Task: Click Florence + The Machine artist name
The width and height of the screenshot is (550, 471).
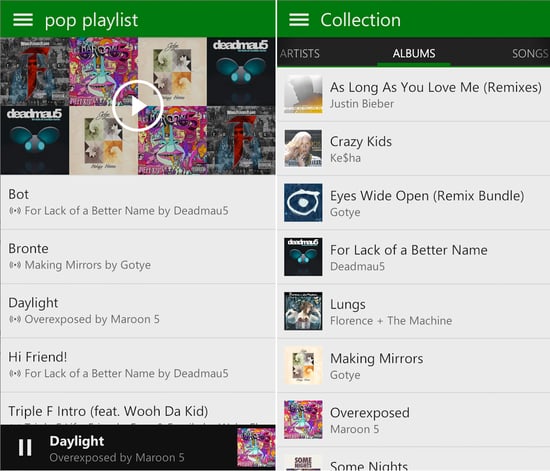Action: [391, 321]
